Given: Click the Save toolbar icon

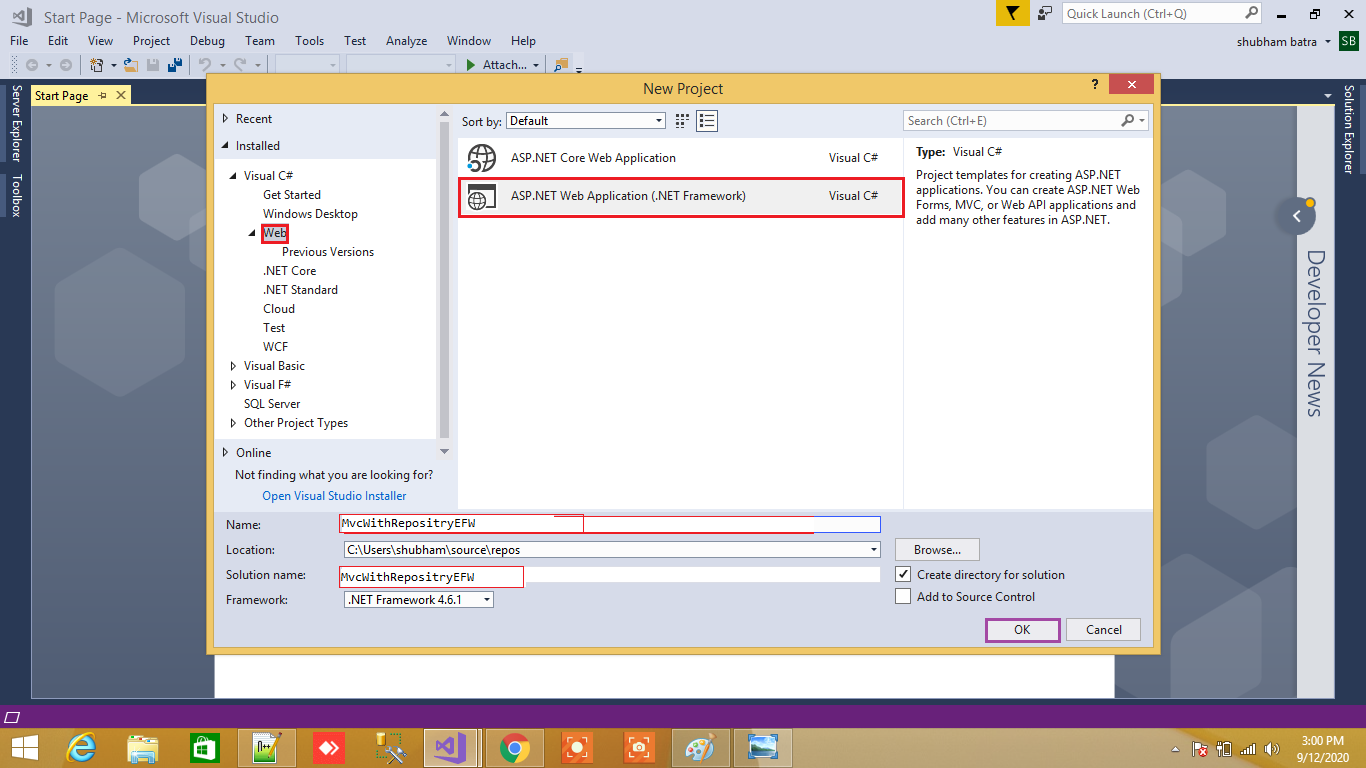Looking at the screenshot, I should (153, 65).
